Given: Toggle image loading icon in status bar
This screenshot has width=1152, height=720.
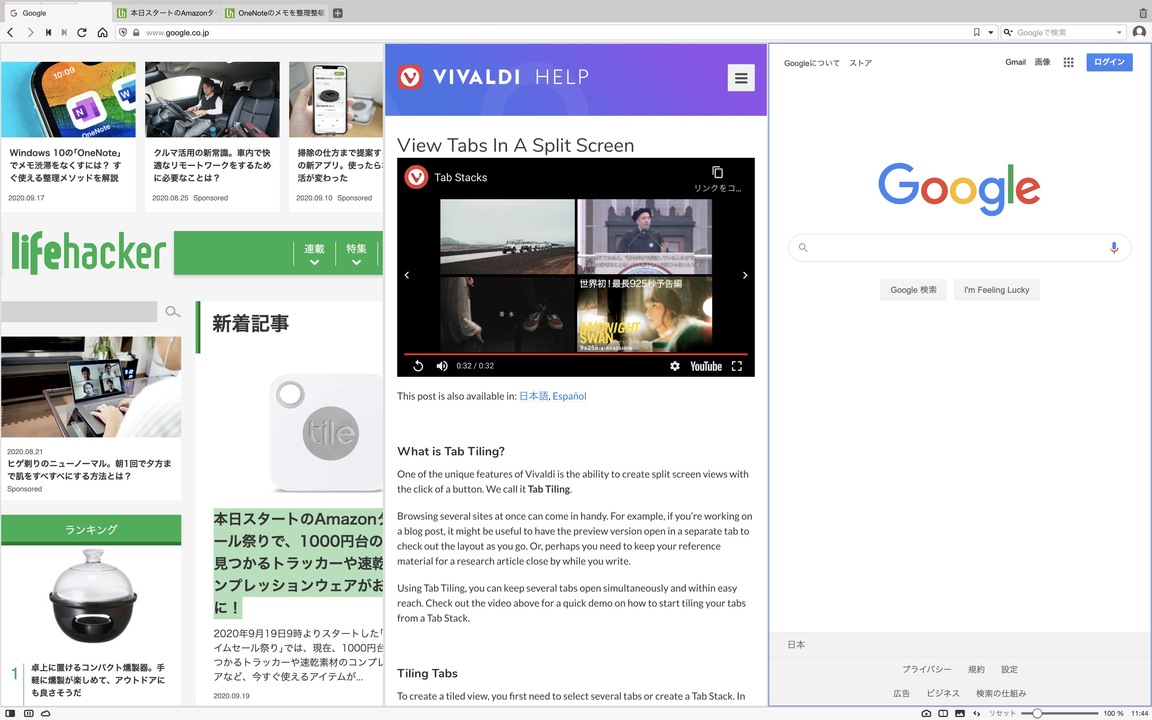Looking at the screenshot, I should point(960,713).
